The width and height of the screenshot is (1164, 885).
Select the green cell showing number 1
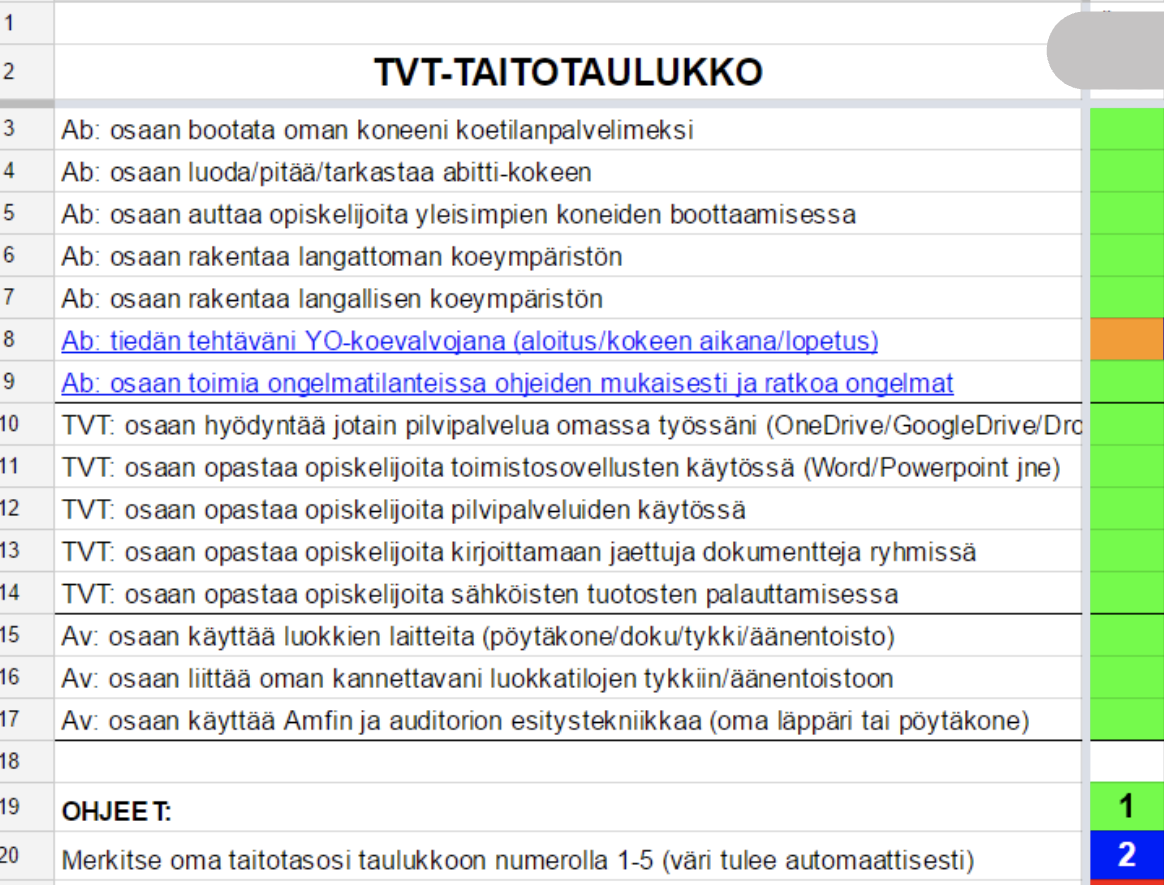(x=1127, y=808)
